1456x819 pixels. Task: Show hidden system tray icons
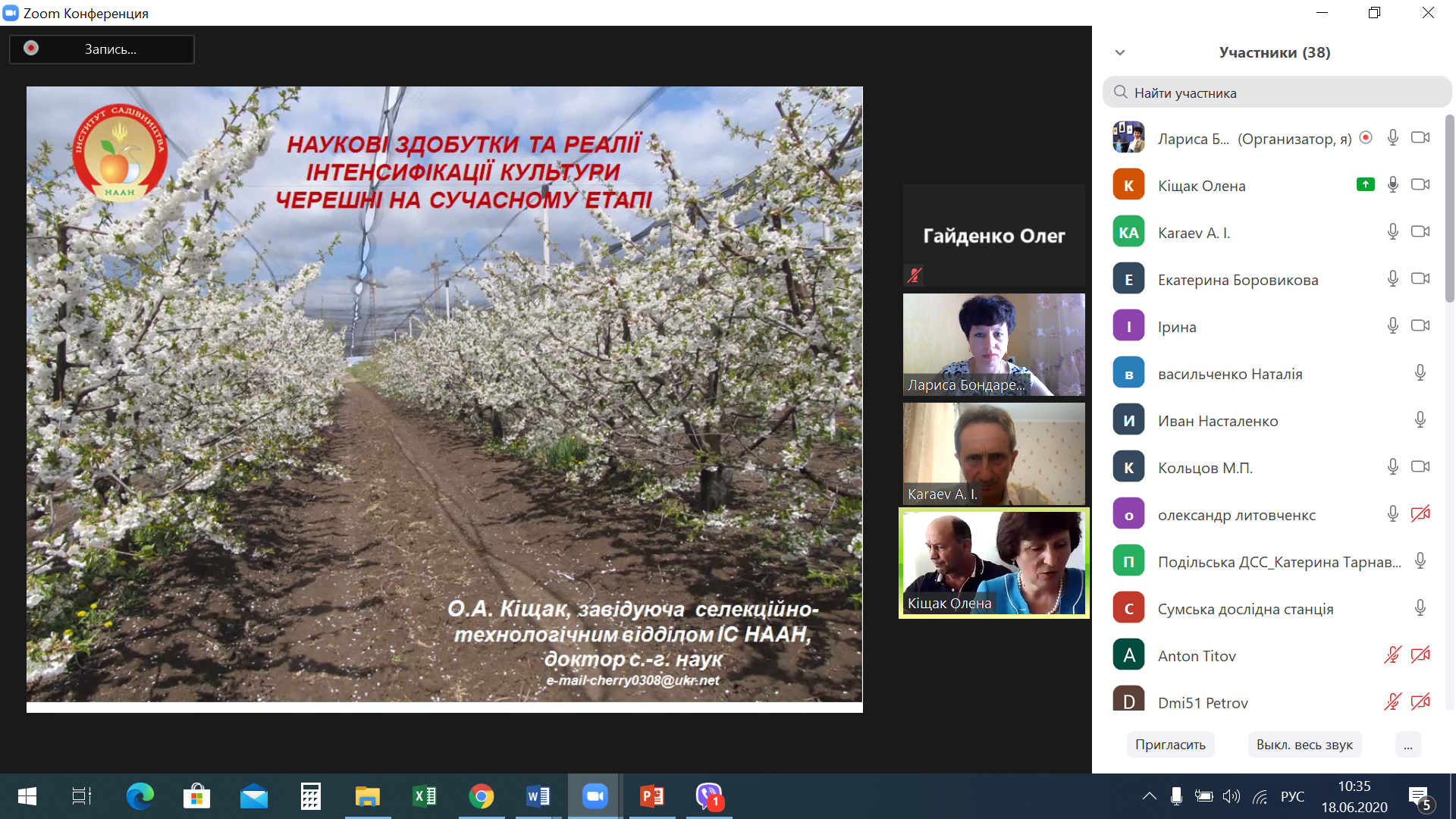click(1150, 796)
